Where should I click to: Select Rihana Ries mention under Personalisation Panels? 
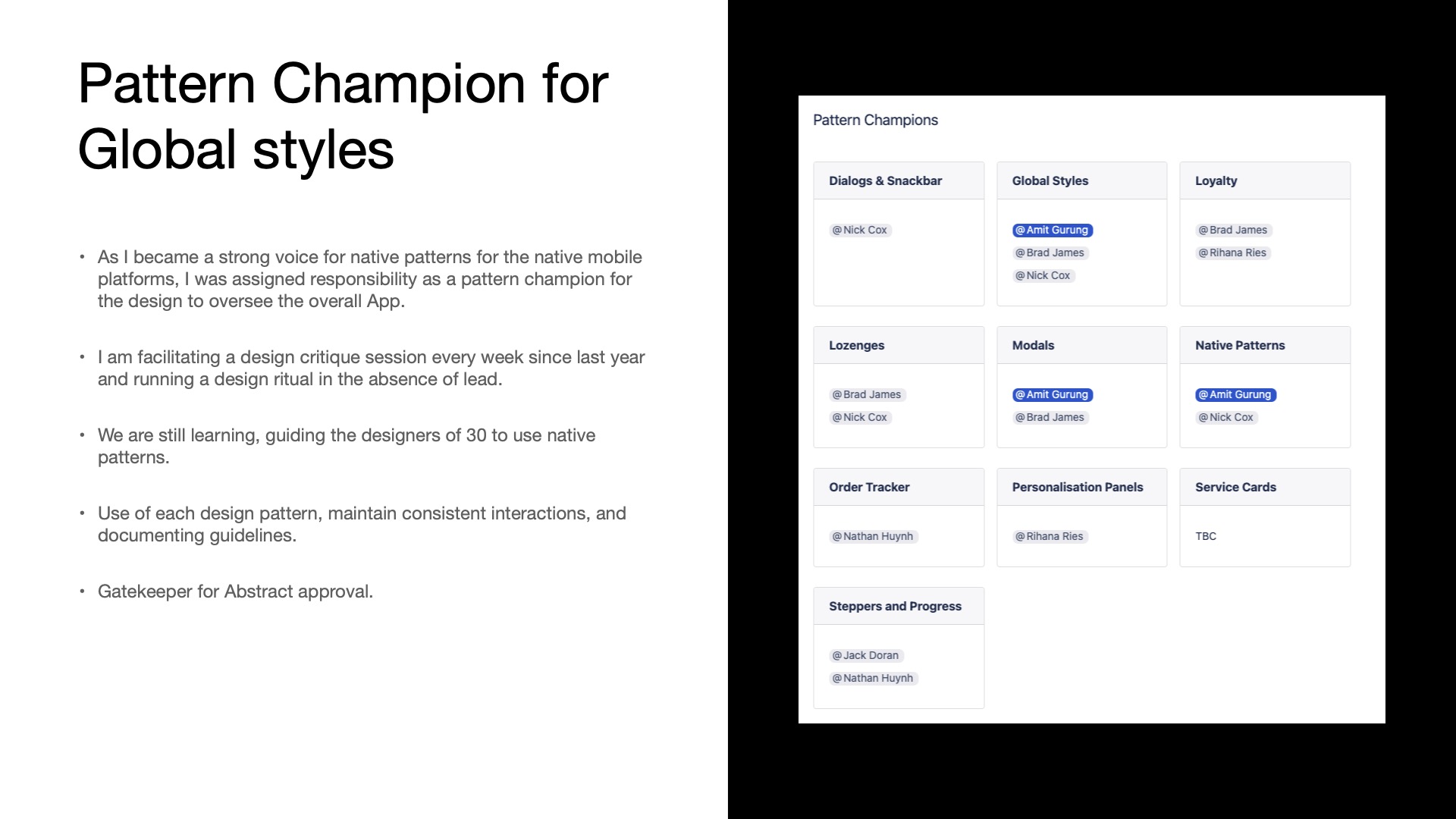(1050, 537)
